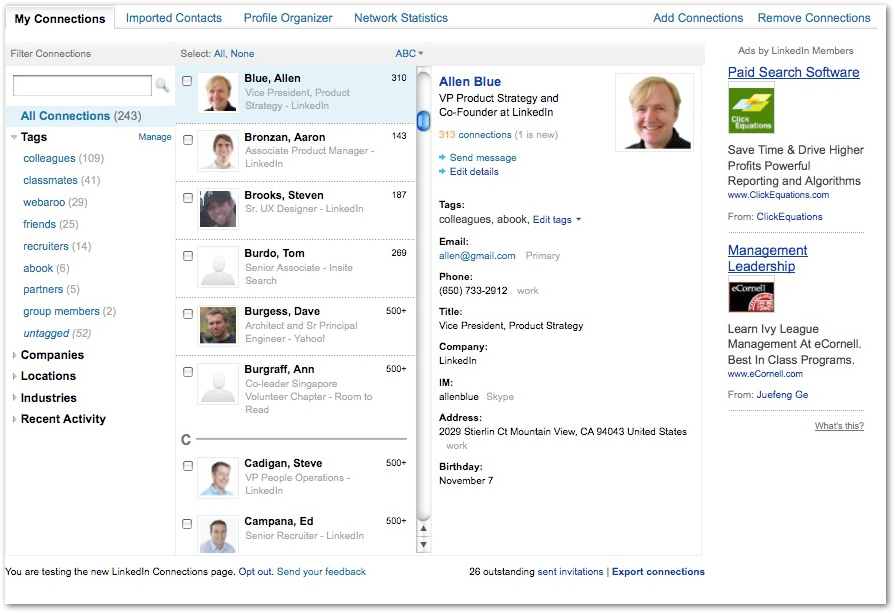
Task: Open the ABC sort dropdown
Action: click(x=409, y=53)
